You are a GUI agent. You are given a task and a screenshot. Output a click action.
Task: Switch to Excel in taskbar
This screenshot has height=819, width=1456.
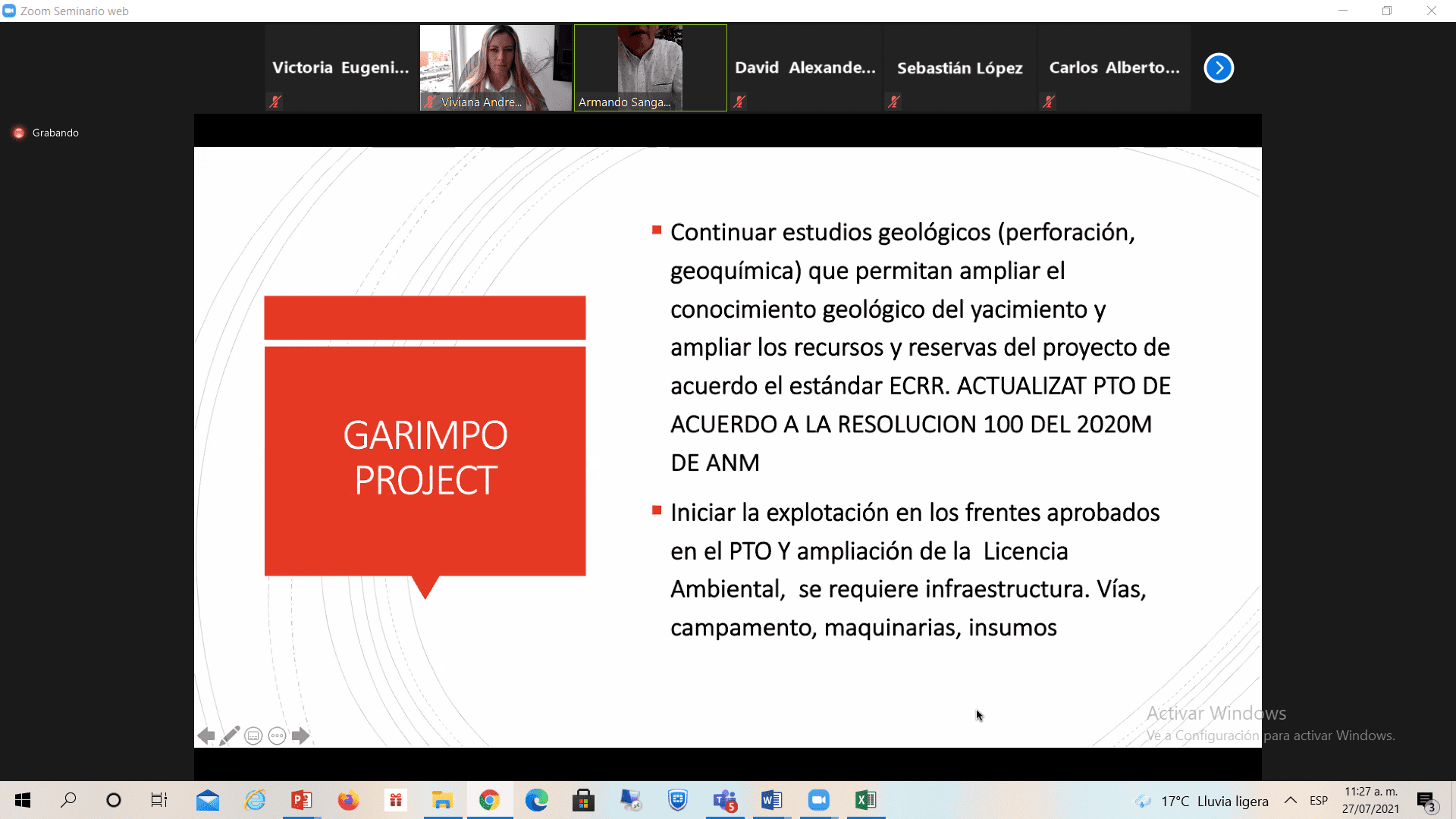pyautogui.click(x=865, y=800)
